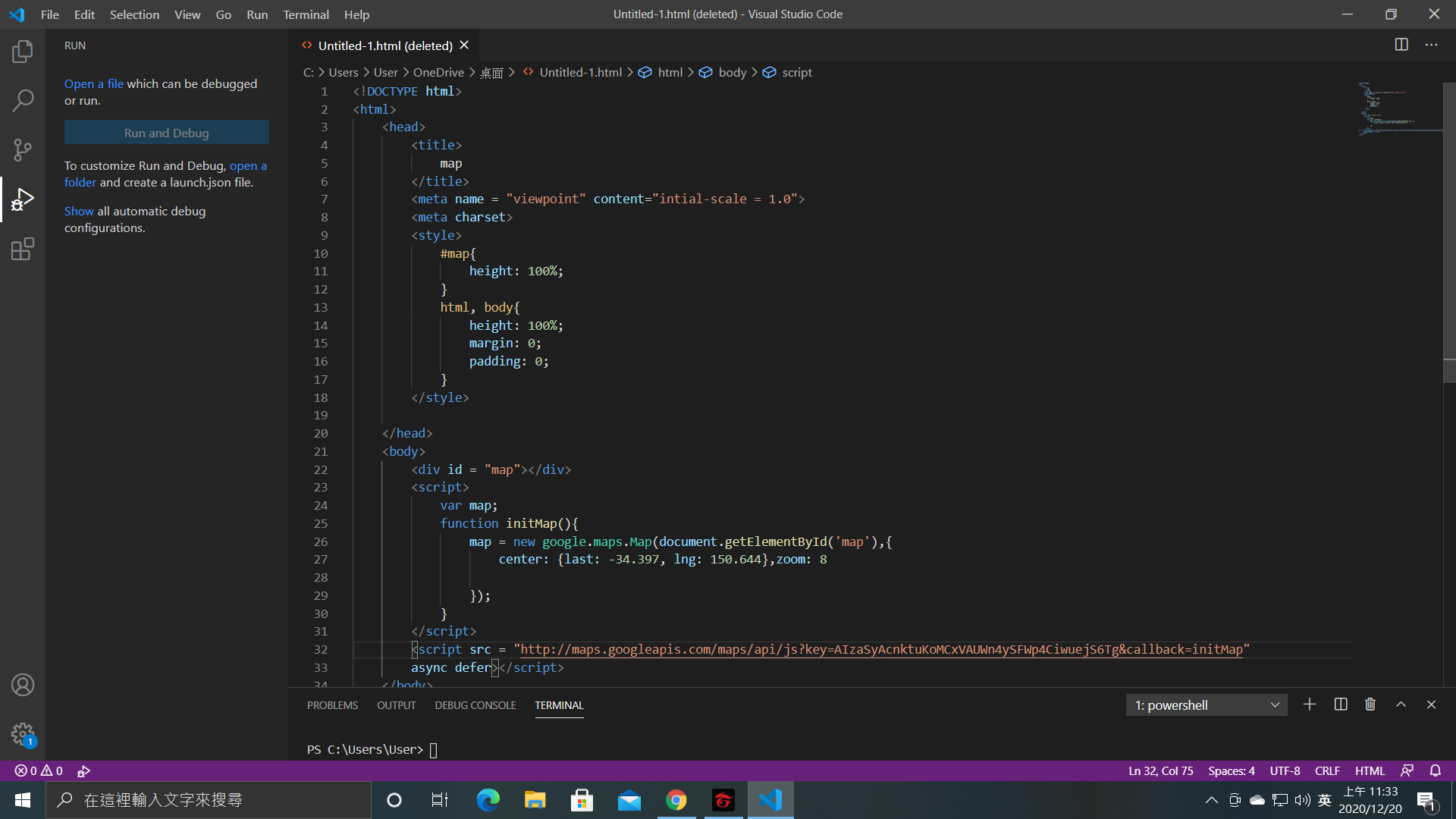
Task: Open the Source Control view
Action: [23, 150]
